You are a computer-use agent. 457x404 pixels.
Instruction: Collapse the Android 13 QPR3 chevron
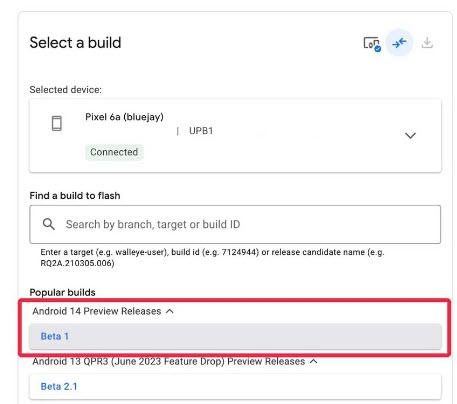pyautogui.click(x=313, y=361)
